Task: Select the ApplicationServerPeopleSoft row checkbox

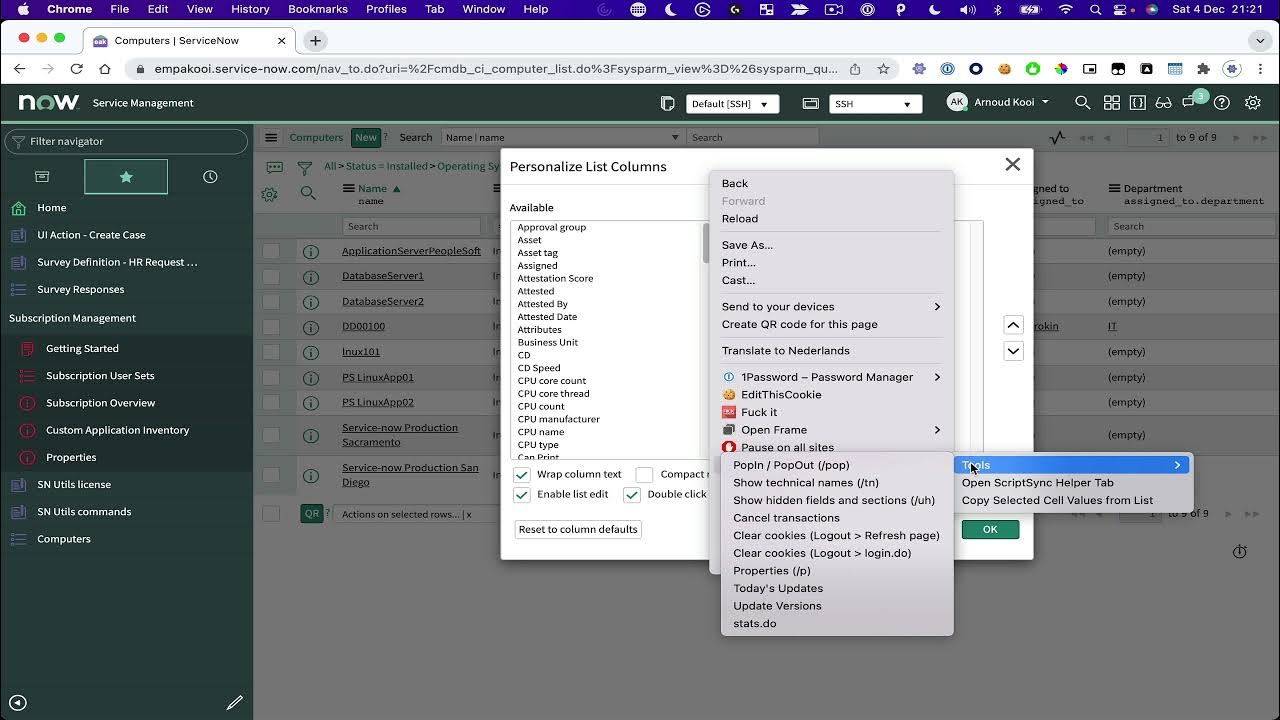Action: tap(271, 251)
